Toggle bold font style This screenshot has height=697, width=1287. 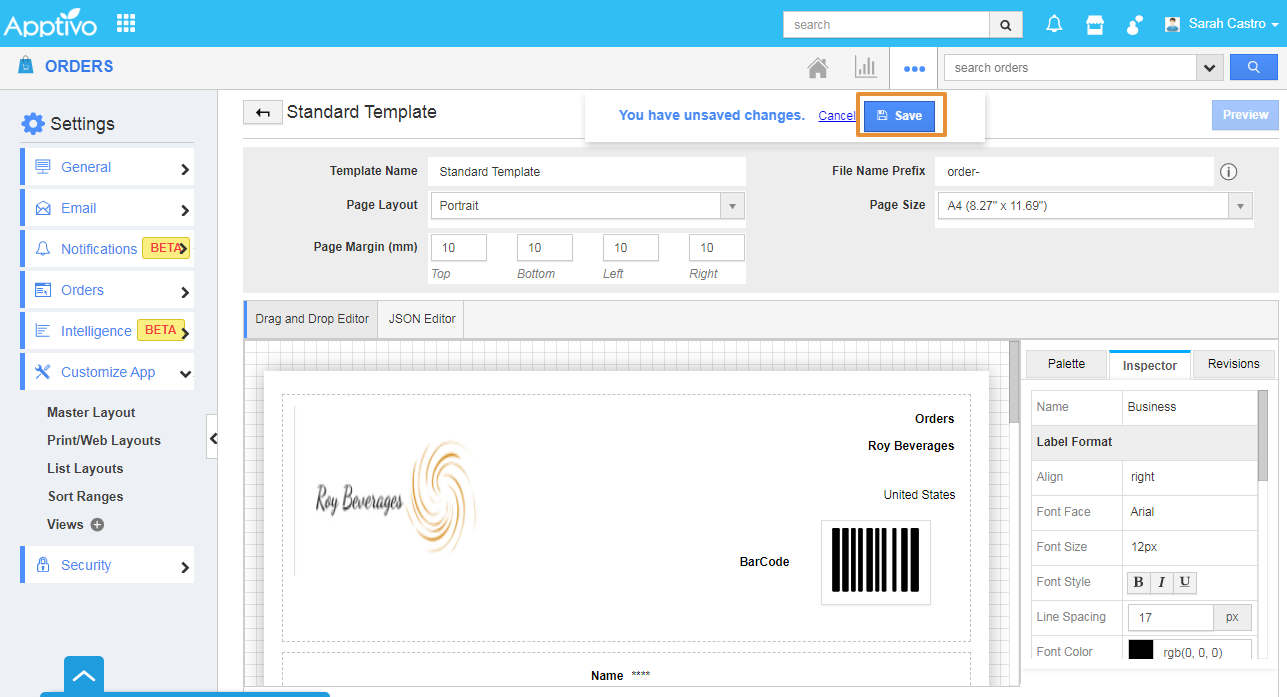click(x=1139, y=582)
